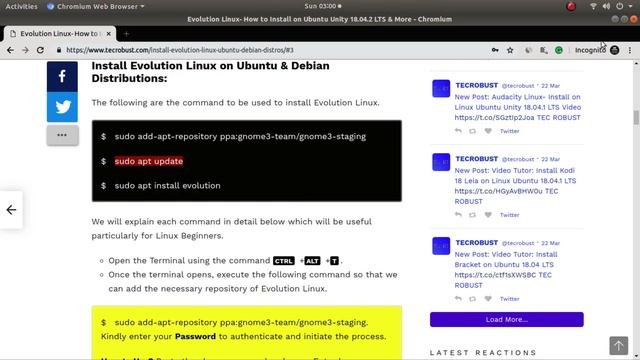The image size is (640, 360).
Task: Reload the current page
Action: [x=40, y=50]
